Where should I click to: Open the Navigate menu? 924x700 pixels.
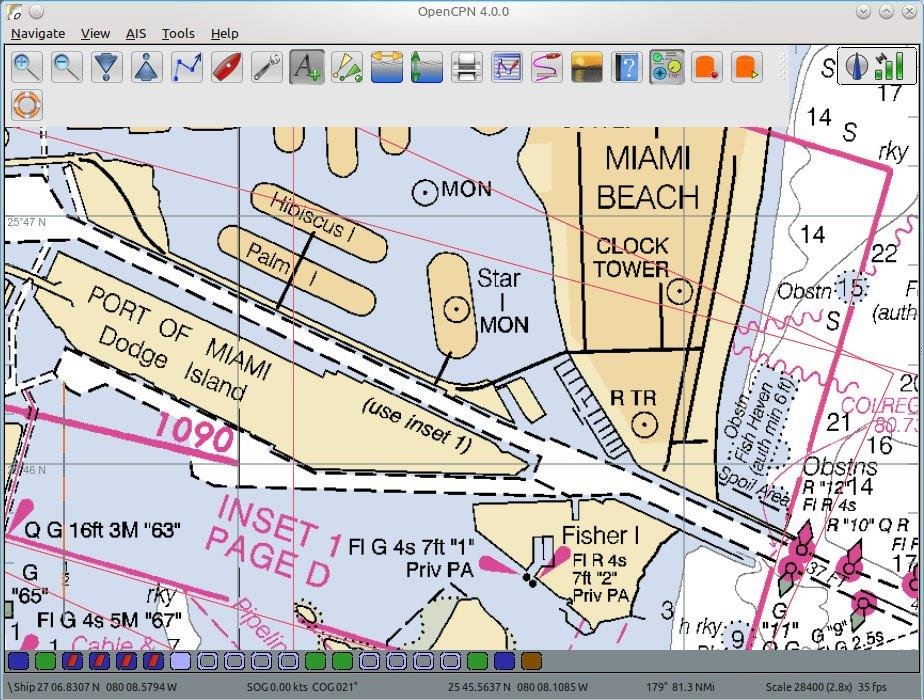coord(38,34)
